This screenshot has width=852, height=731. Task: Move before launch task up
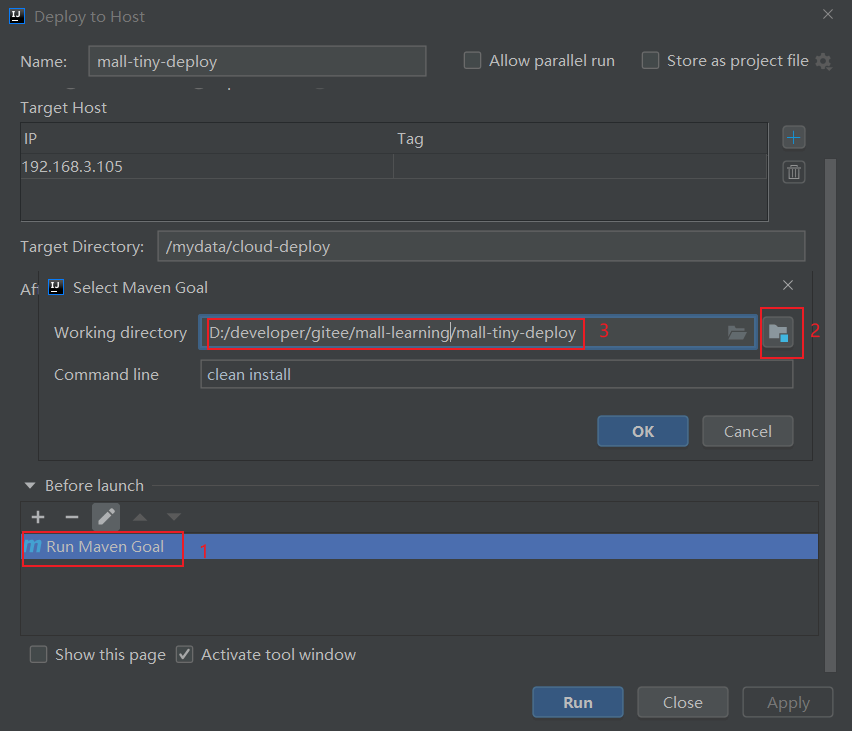point(140,517)
